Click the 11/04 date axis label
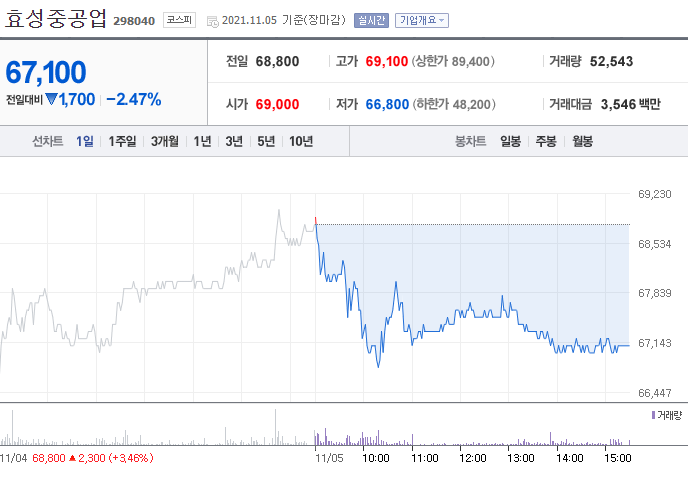688x477 pixels. (x=14, y=458)
